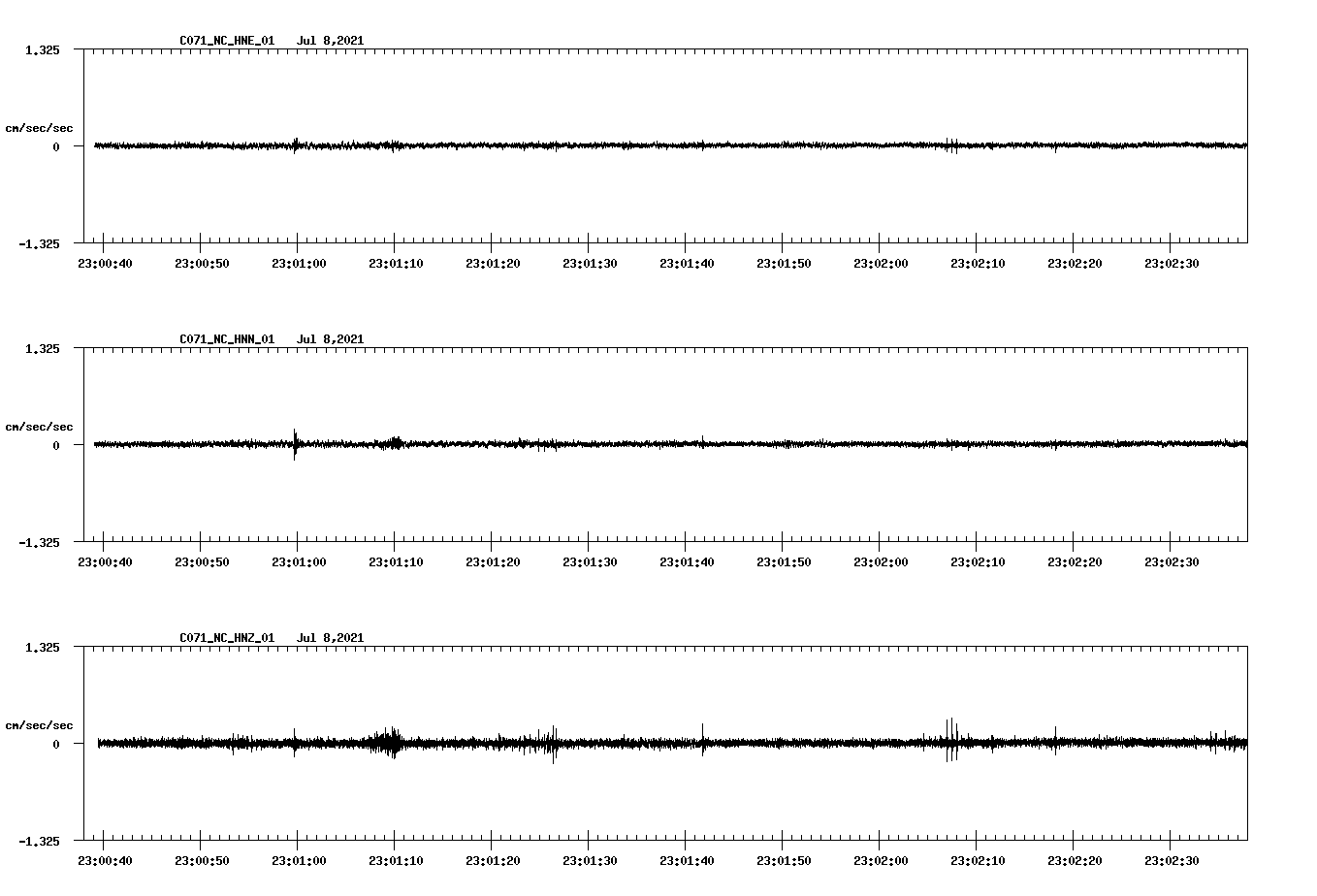Click the spike cluster near 23:02:07 on HNZ
Viewport: 1317px width, 896px height.
[x=951, y=742]
